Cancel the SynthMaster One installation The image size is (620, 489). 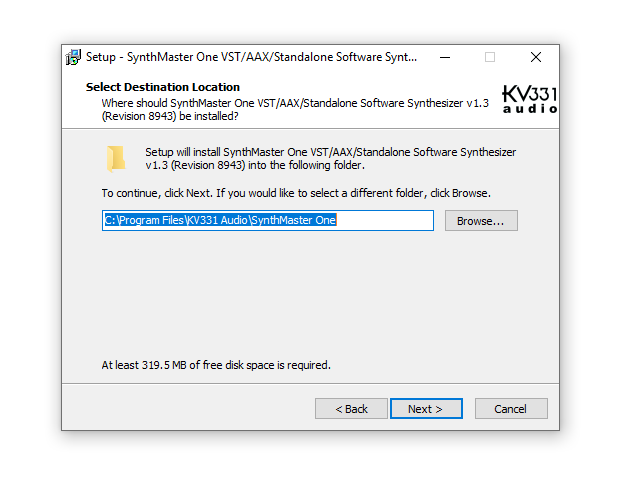510,408
